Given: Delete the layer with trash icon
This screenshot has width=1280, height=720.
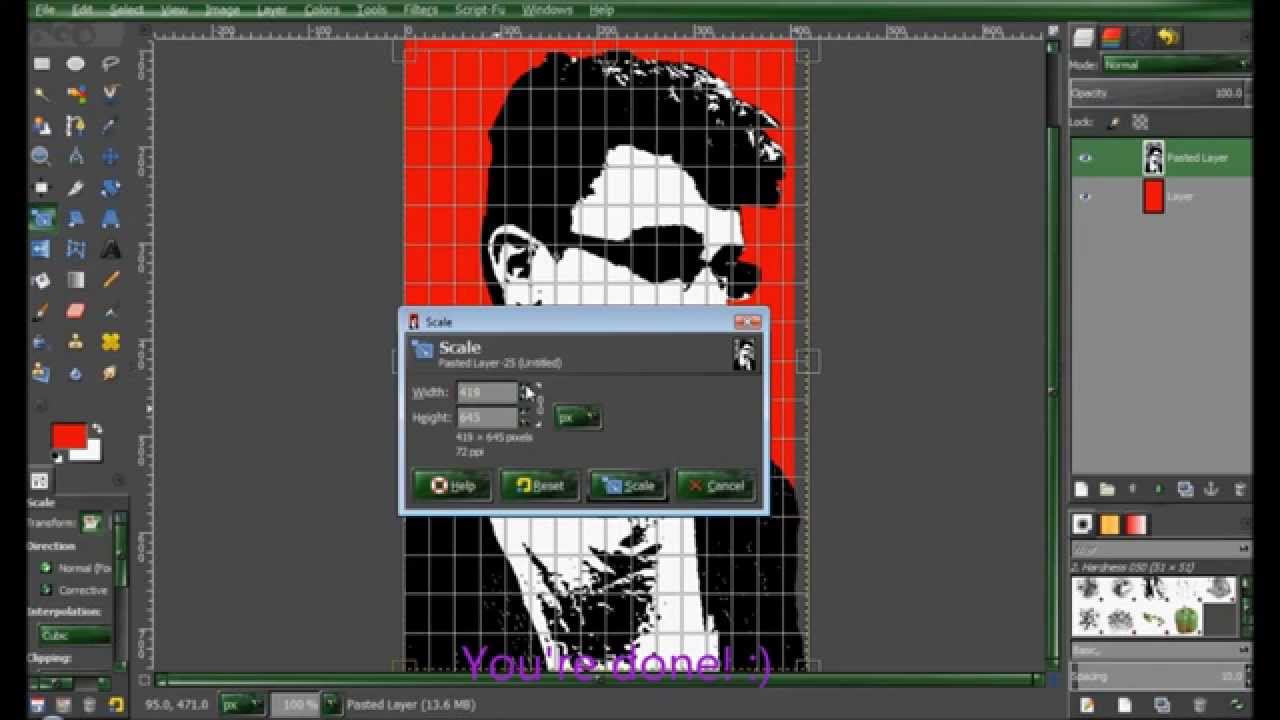Looking at the screenshot, I should [1240, 489].
